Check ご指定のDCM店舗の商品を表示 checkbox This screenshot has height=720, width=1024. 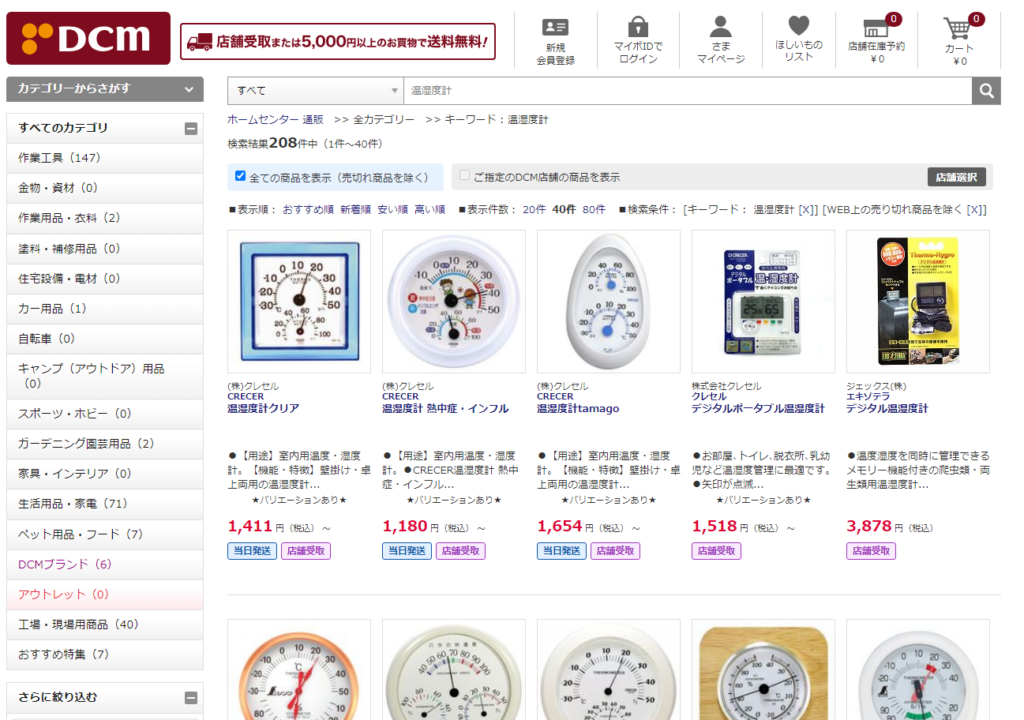pyautogui.click(x=464, y=175)
